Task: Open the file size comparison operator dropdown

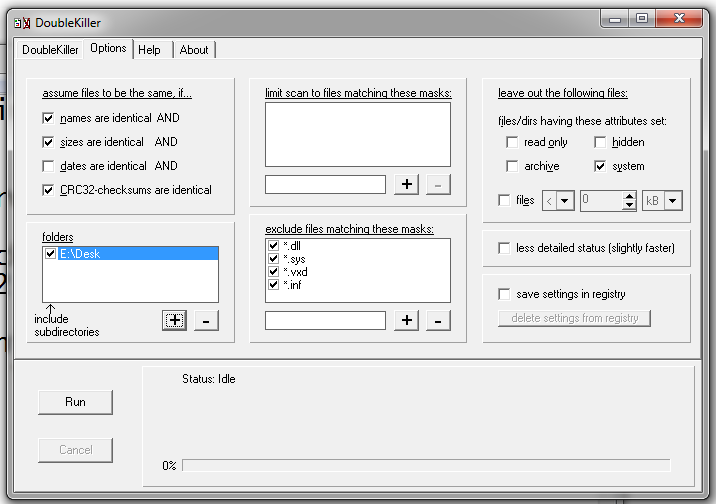Action: 565,201
